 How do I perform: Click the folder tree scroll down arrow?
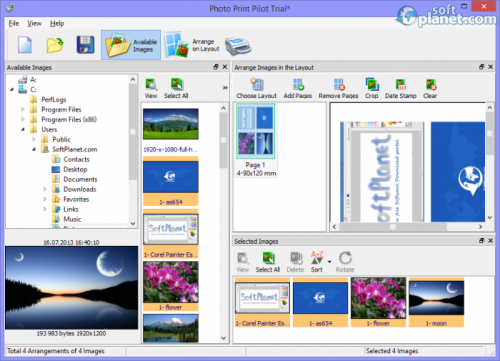point(133,223)
